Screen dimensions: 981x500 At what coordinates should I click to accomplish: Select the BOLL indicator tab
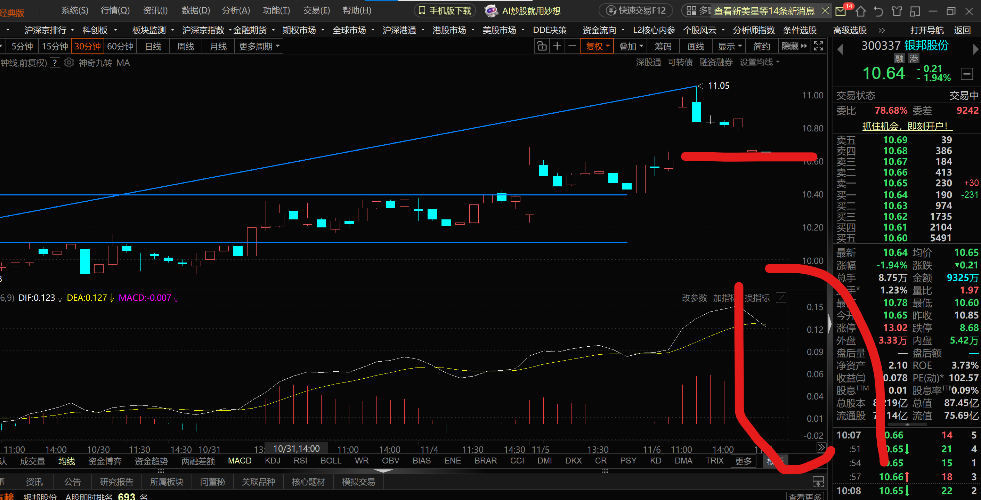[x=330, y=461]
